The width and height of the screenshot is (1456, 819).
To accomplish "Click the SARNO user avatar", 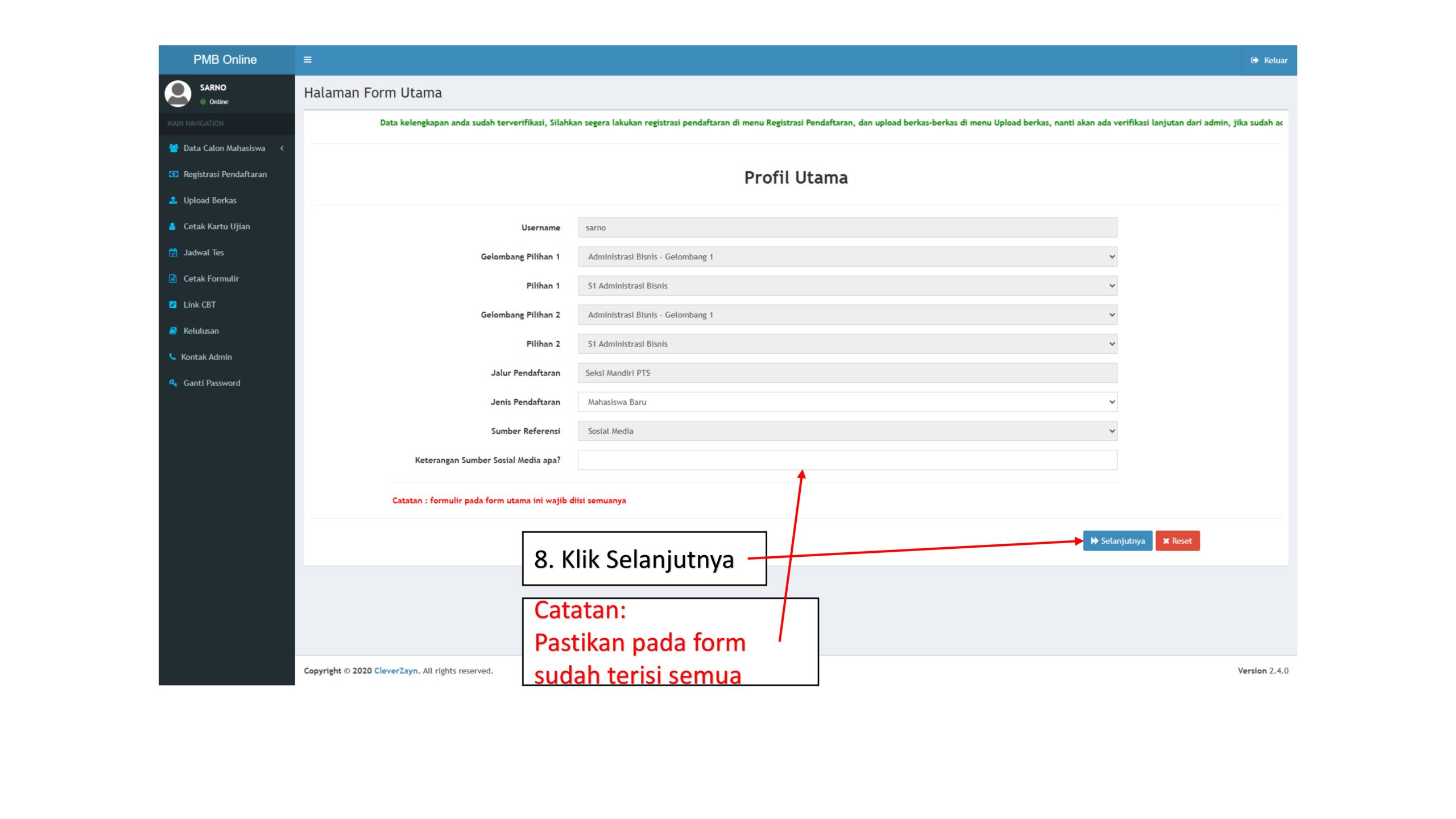I will coord(178,93).
